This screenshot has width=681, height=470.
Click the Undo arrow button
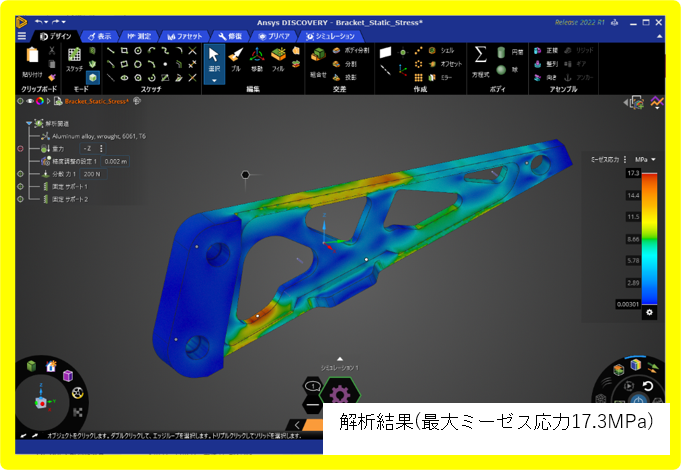pyautogui.click(x=39, y=22)
